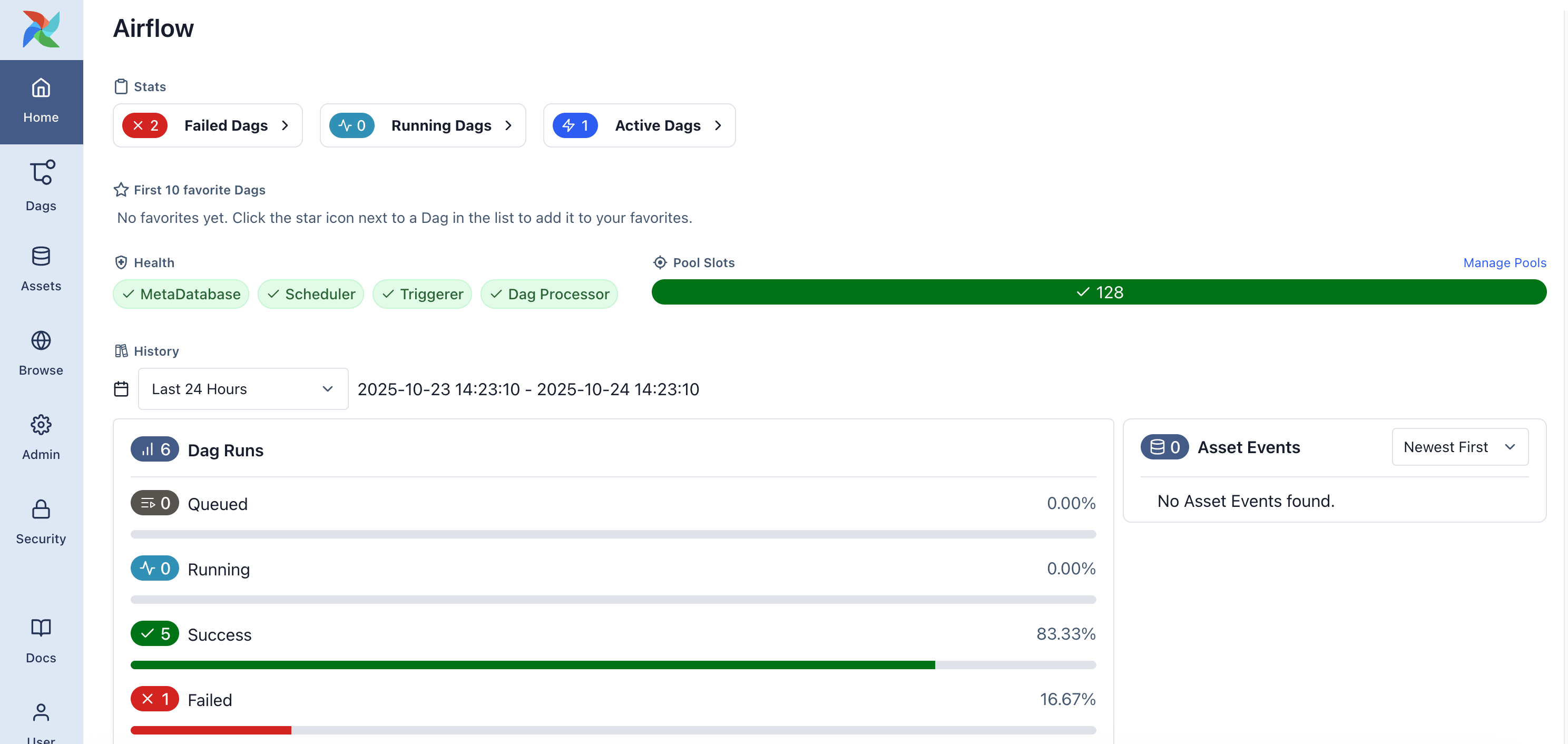1568x744 pixels.
Task: Click the red Failed runs badge
Action: [154, 699]
